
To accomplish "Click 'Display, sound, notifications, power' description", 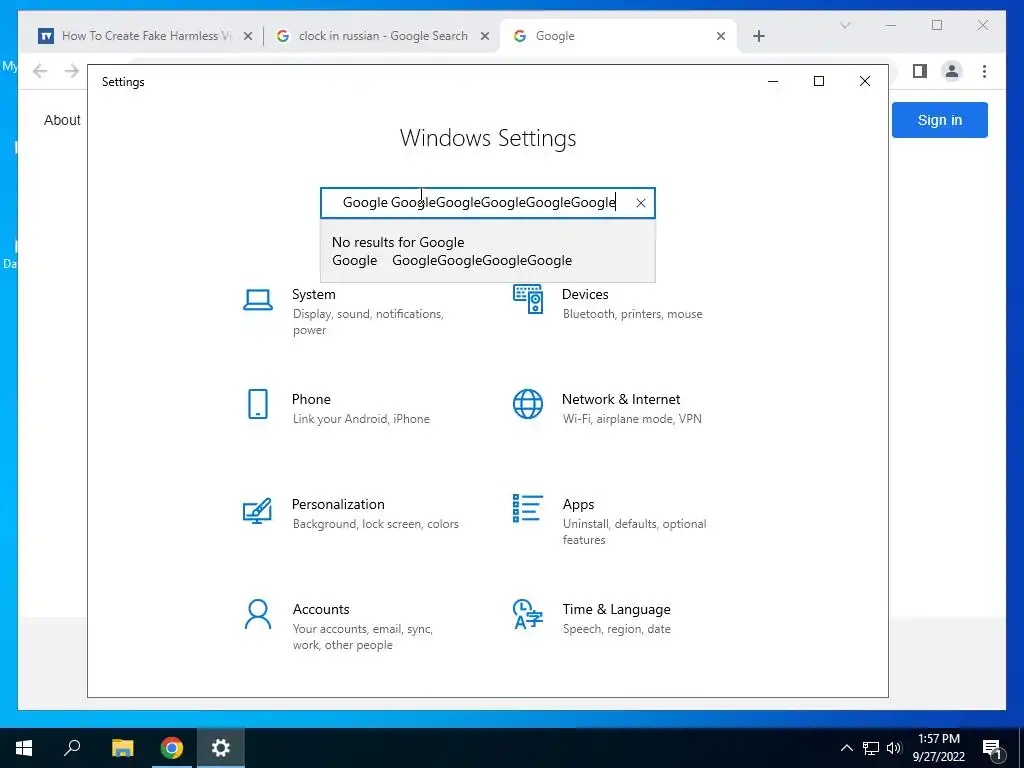I will pyautogui.click(x=368, y=322).
